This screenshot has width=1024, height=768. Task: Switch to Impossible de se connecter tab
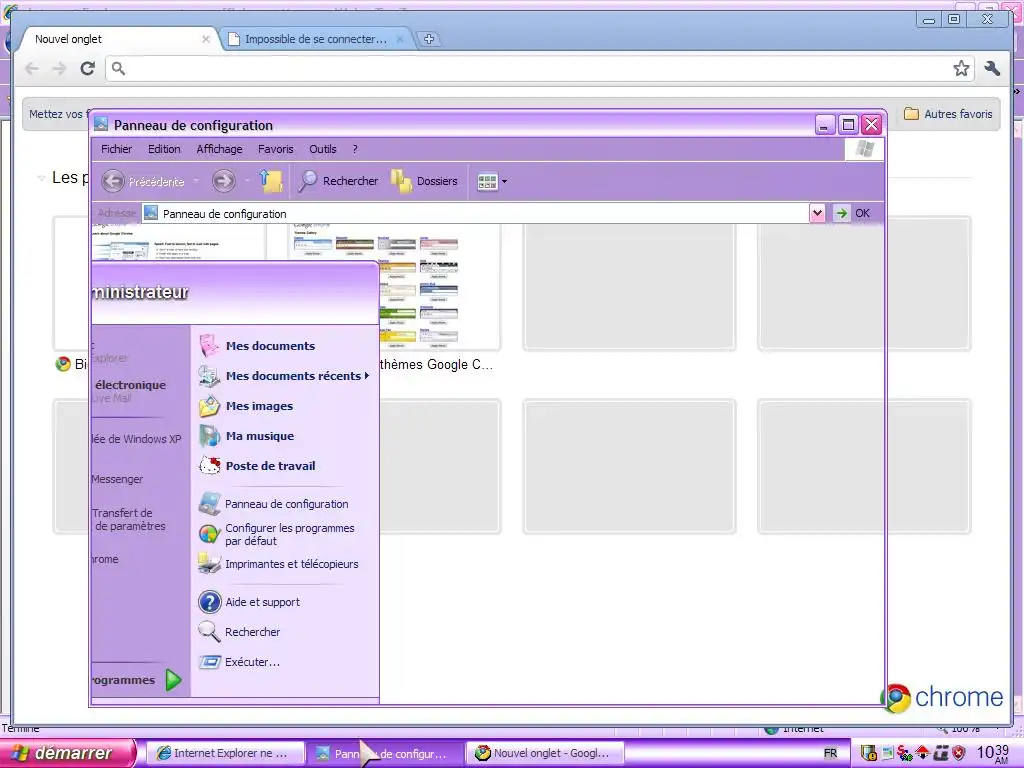[315, 39]
